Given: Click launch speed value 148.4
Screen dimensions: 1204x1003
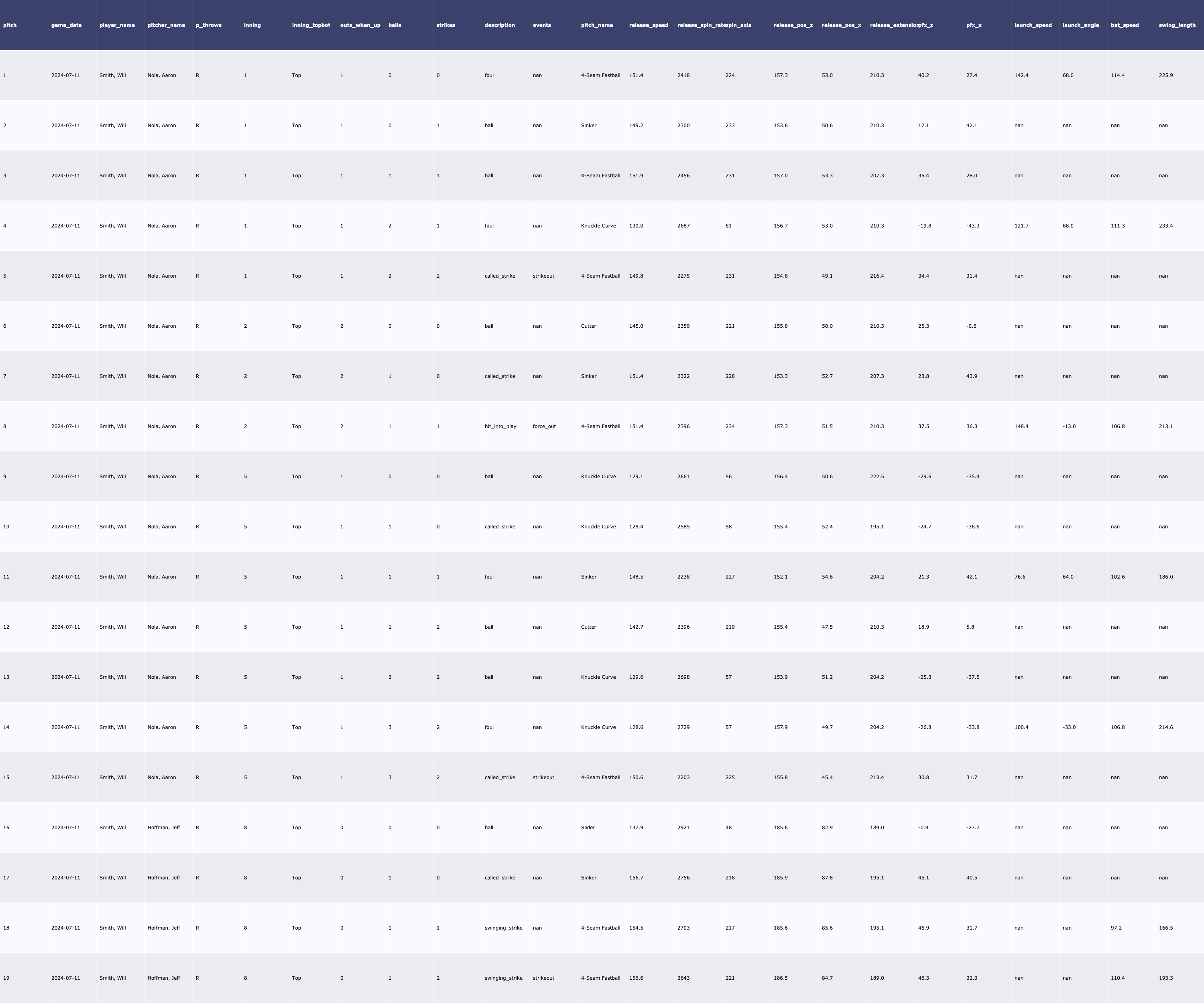Looking at the screenshot, I should pos(1021,426).
